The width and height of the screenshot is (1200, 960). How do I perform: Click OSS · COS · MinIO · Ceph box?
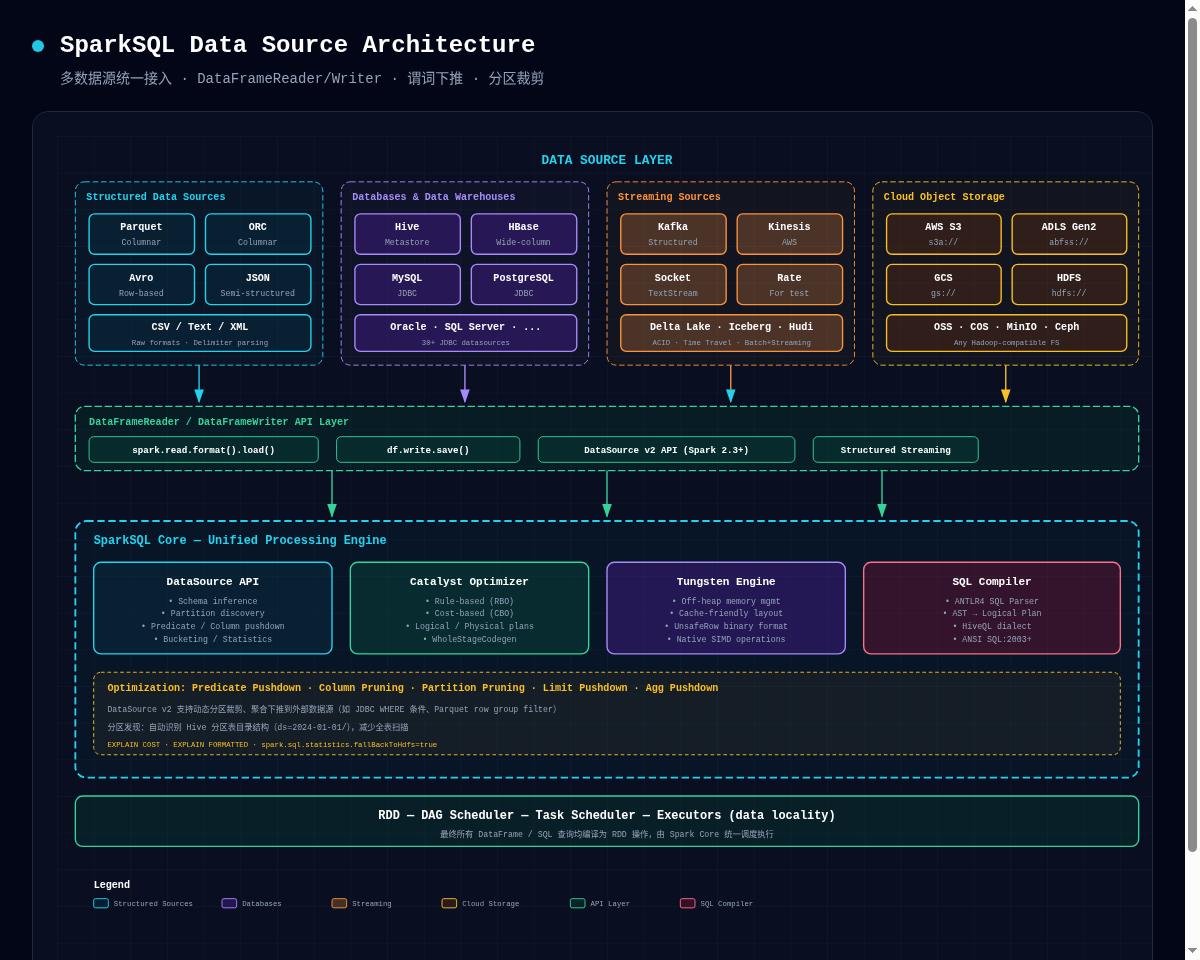1006,333
